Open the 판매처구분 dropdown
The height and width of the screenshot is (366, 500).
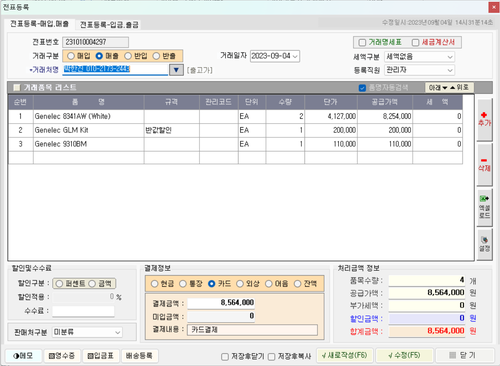[118, 332]
